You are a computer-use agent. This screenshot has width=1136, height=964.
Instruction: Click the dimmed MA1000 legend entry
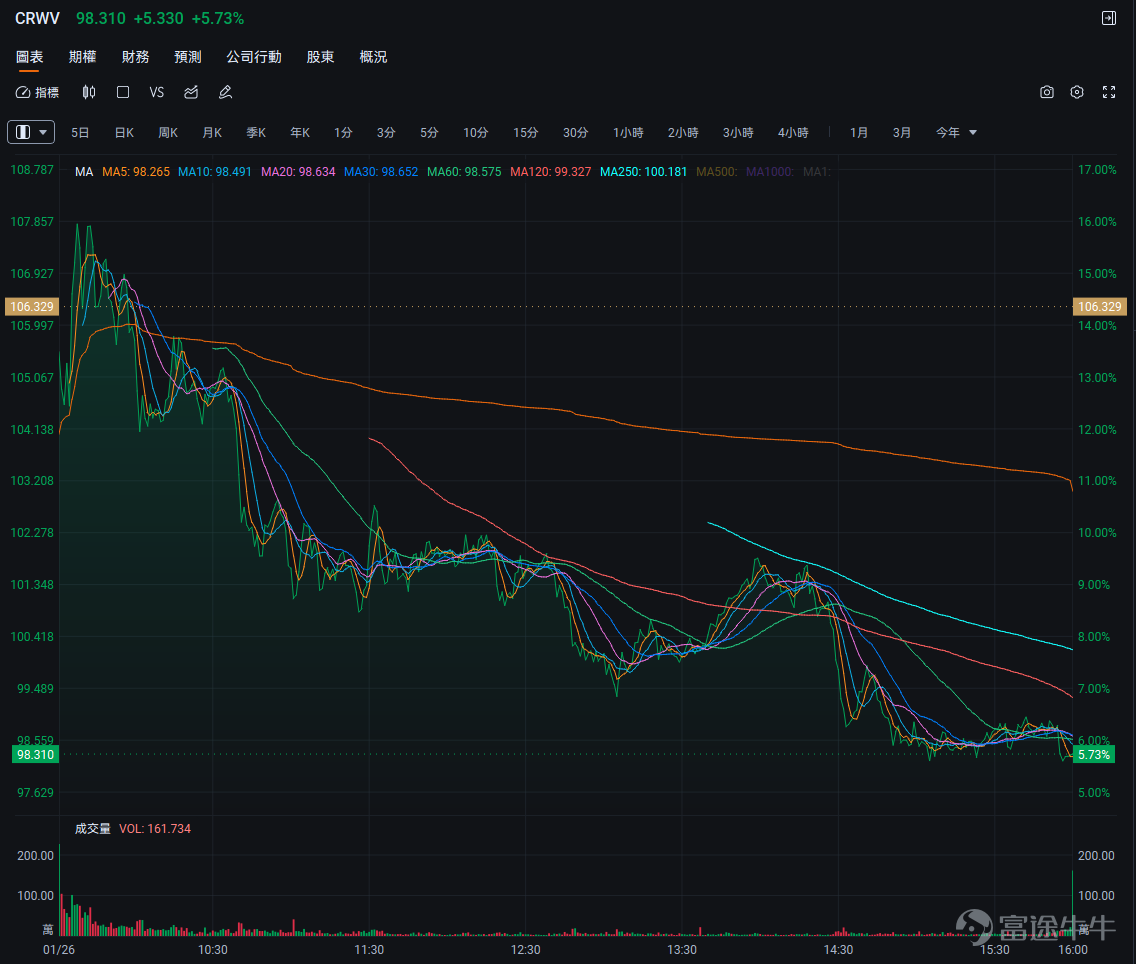pos(769,172)
